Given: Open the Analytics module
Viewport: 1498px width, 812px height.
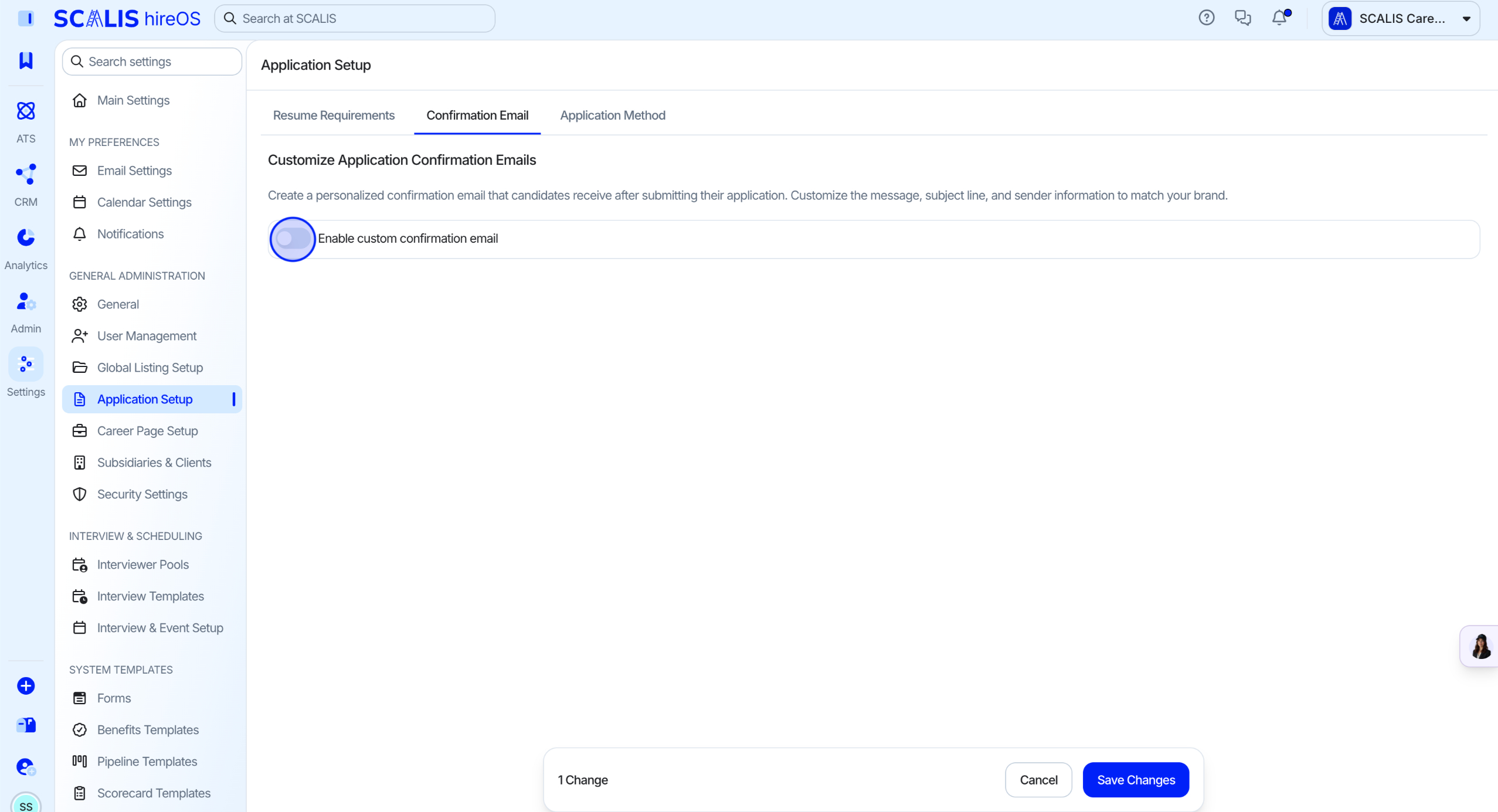Looking at the screenshot, I should [x=26, y=249].
